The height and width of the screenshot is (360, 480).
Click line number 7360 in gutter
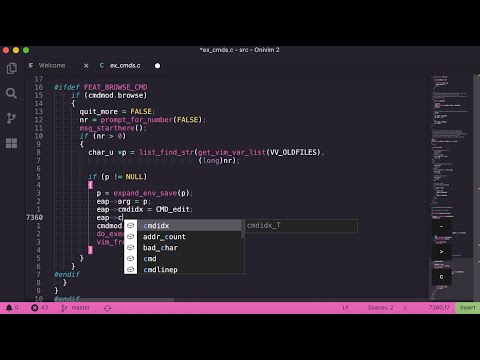(34, 217)
